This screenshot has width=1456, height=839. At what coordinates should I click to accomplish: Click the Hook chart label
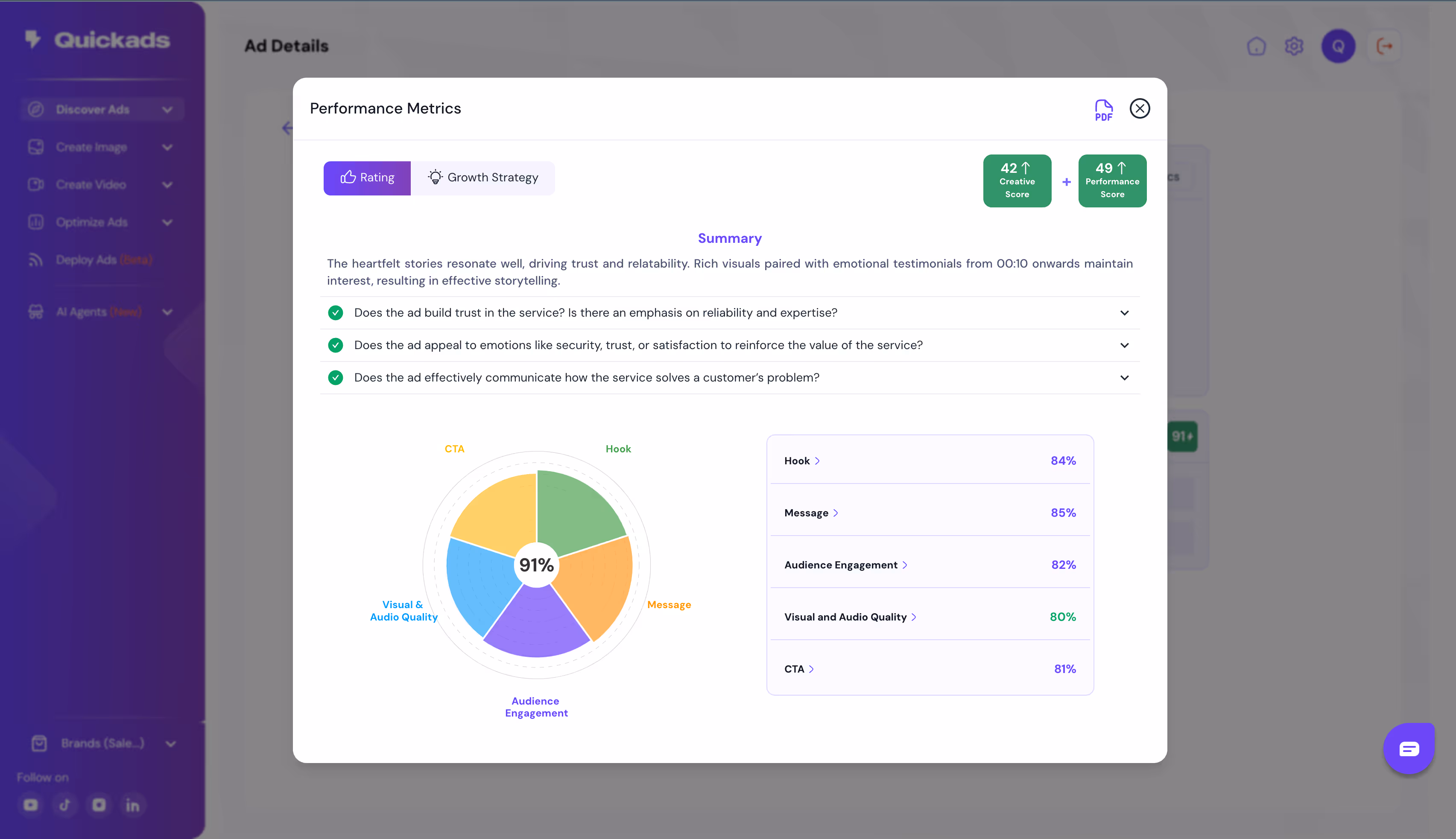[618, 449]
